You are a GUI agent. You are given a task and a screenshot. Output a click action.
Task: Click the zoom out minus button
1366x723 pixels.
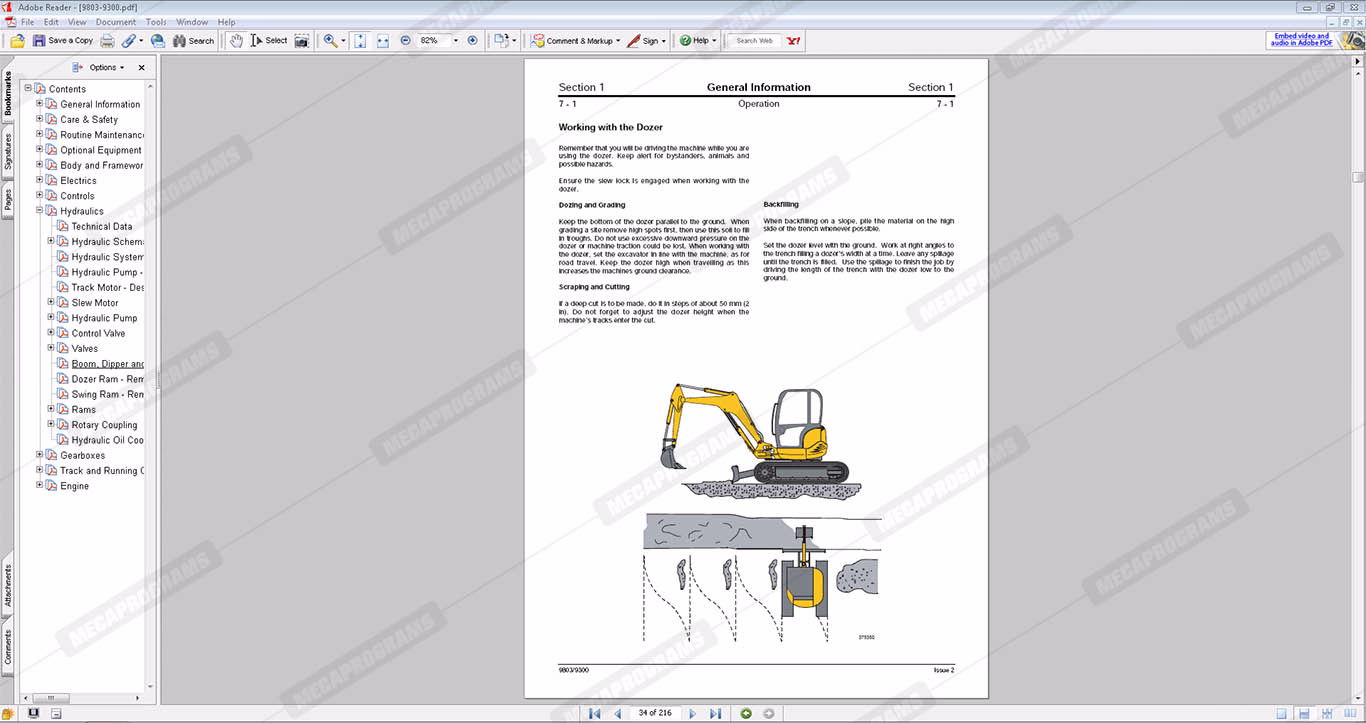click(405, 41)
